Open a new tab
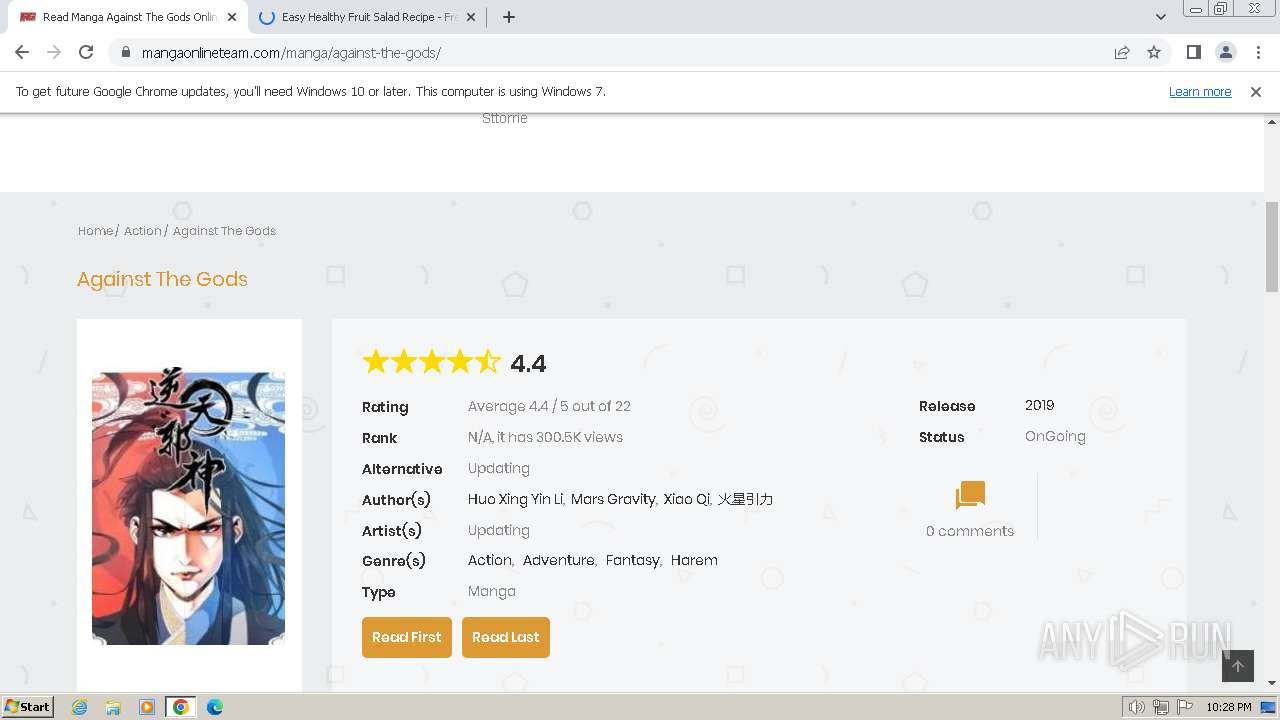This screenshot has height=720, width=1280. point(509,17)
